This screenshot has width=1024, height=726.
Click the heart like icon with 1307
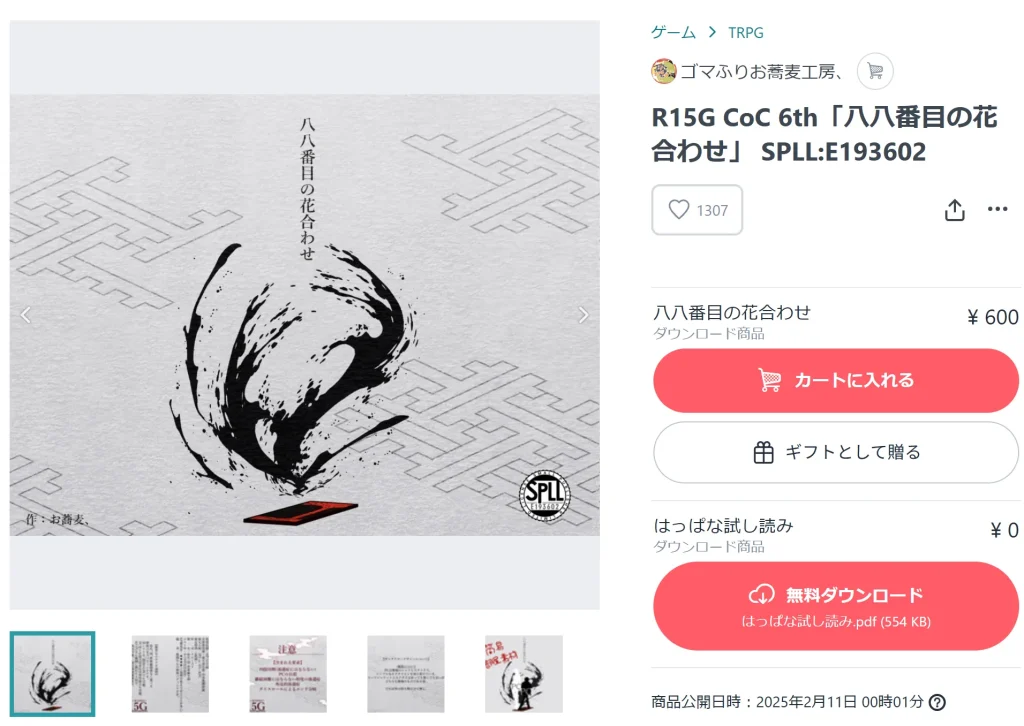[697, 210]
